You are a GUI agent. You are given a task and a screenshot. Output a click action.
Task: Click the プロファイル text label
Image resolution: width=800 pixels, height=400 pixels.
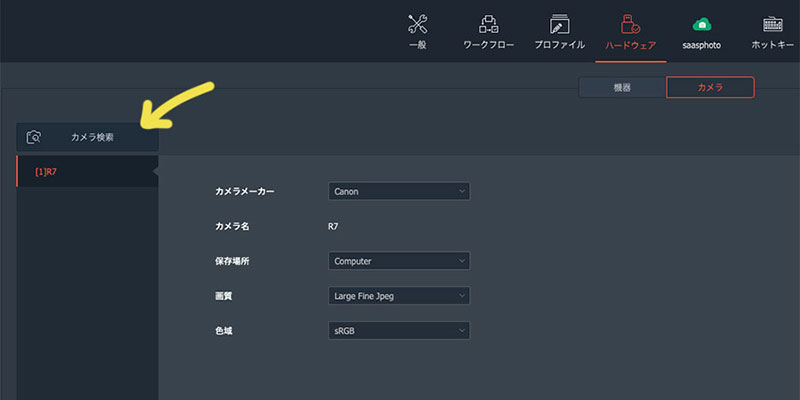point(560,45)
